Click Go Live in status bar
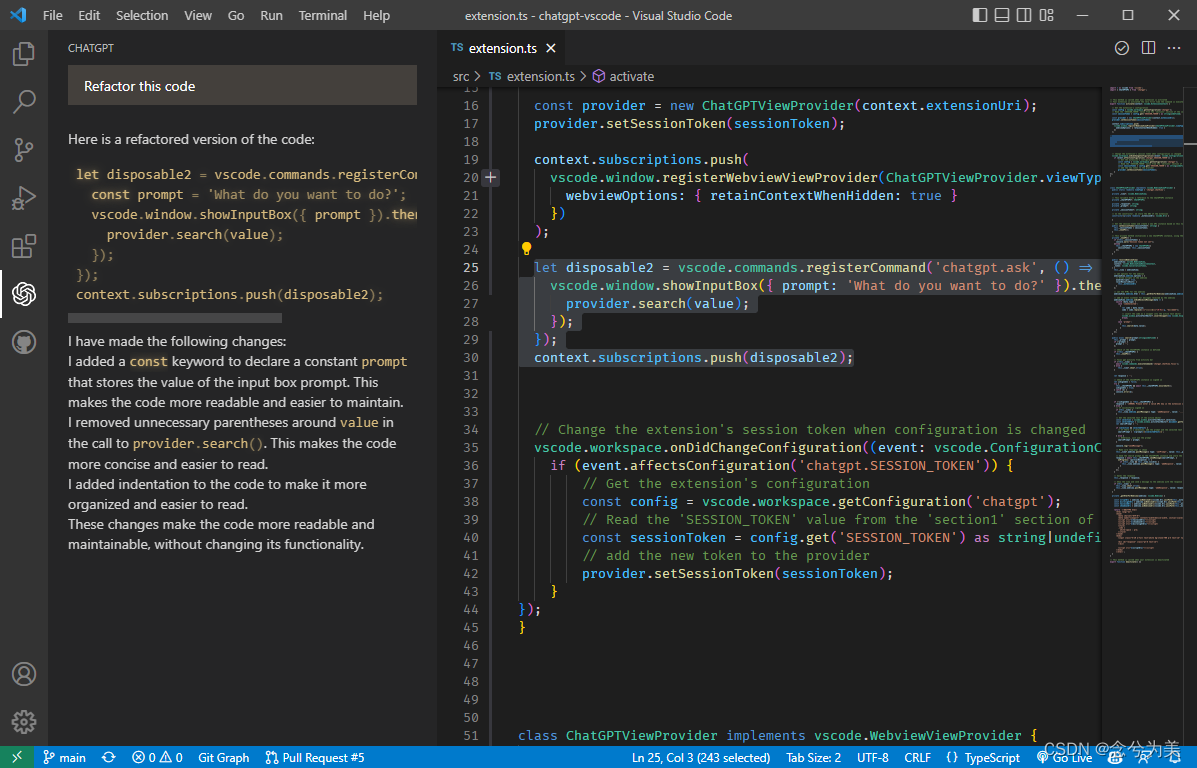1197x768 pixels. coord(1065,757)
